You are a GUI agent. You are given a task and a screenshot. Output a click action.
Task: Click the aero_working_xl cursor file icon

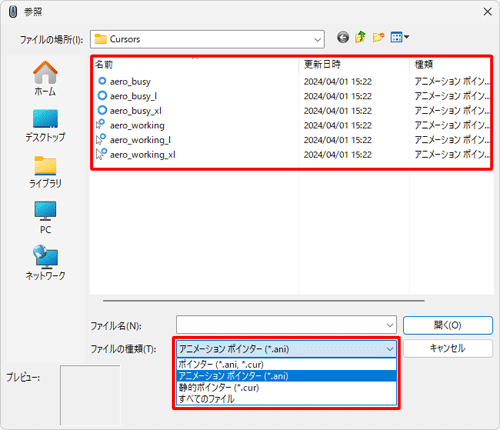[101, 154]
